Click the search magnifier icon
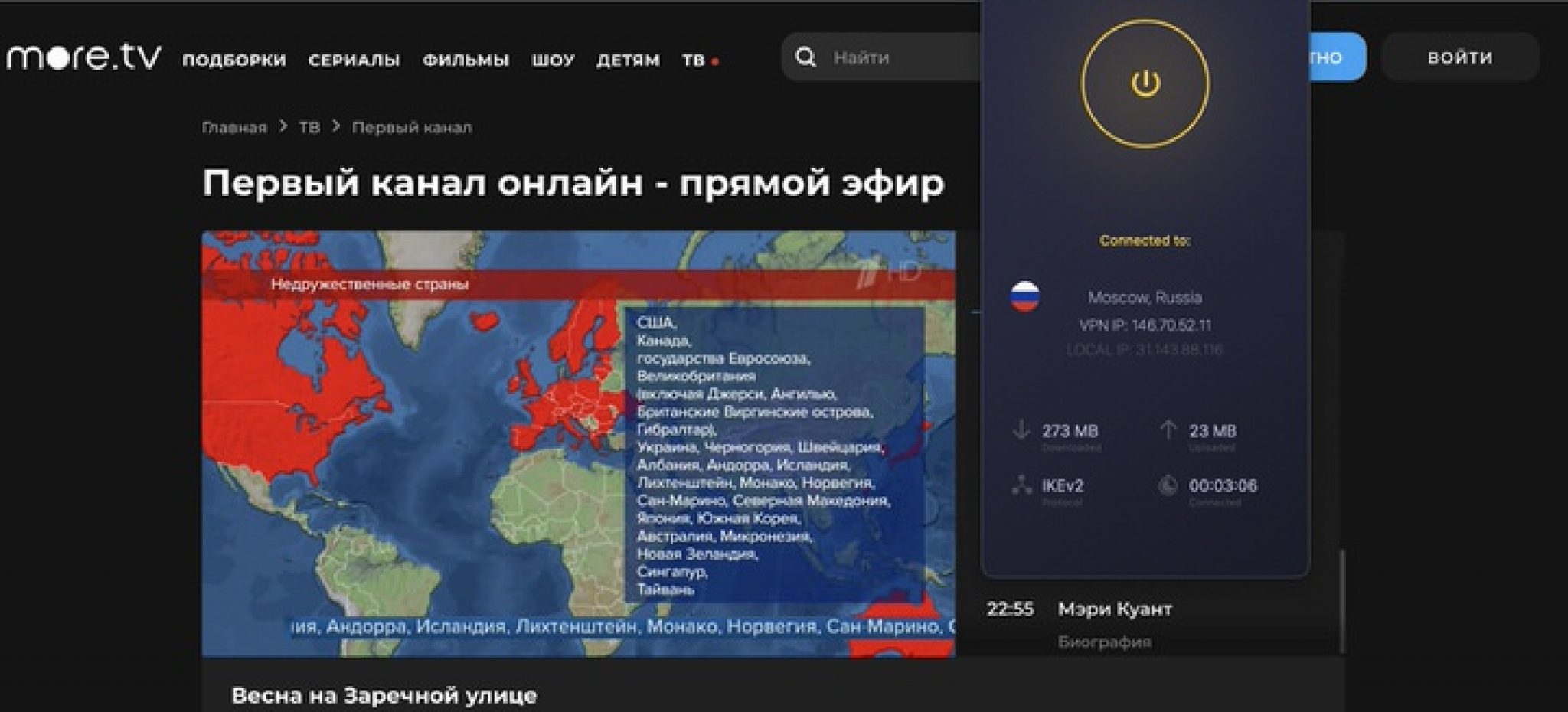Image resolution: width=1568 pixels, height=712 pixels. click(x=805, y=57)
